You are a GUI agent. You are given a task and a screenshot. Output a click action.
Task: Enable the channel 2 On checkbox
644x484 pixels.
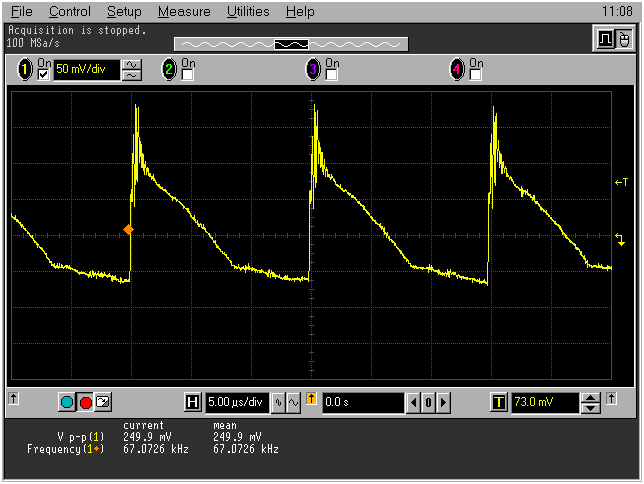(x=187, y=75)
